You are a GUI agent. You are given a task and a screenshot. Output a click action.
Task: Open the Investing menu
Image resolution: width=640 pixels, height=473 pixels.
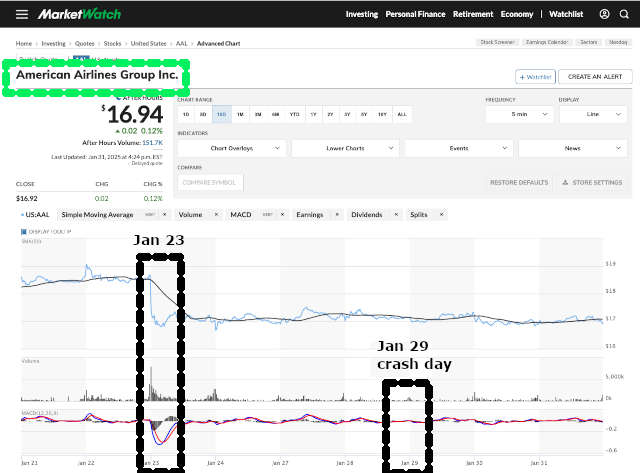[362, 14]
